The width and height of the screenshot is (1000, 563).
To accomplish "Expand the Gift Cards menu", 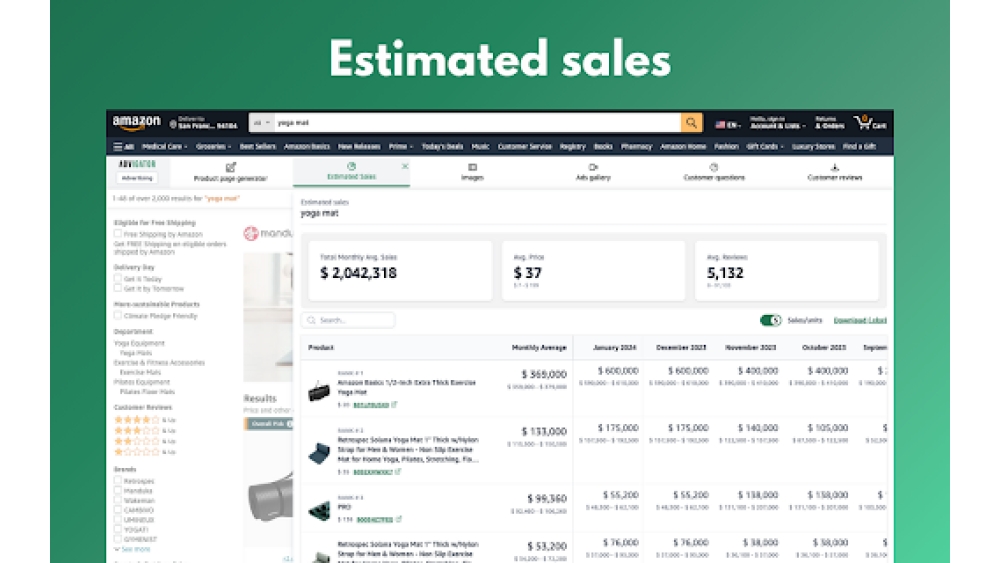I will (765, 147).
